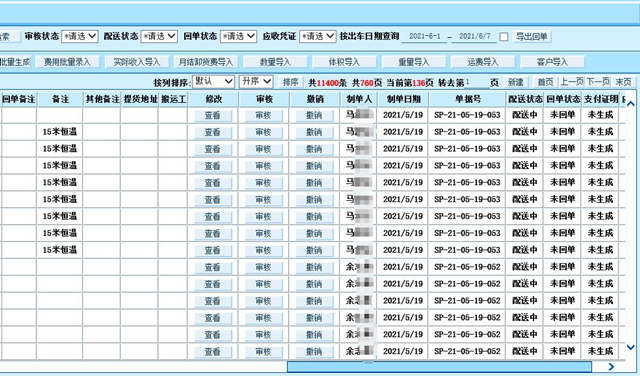The image size is (640, 376).
Task: Click 审核 in the first table row
Action: tap(263, 116)
